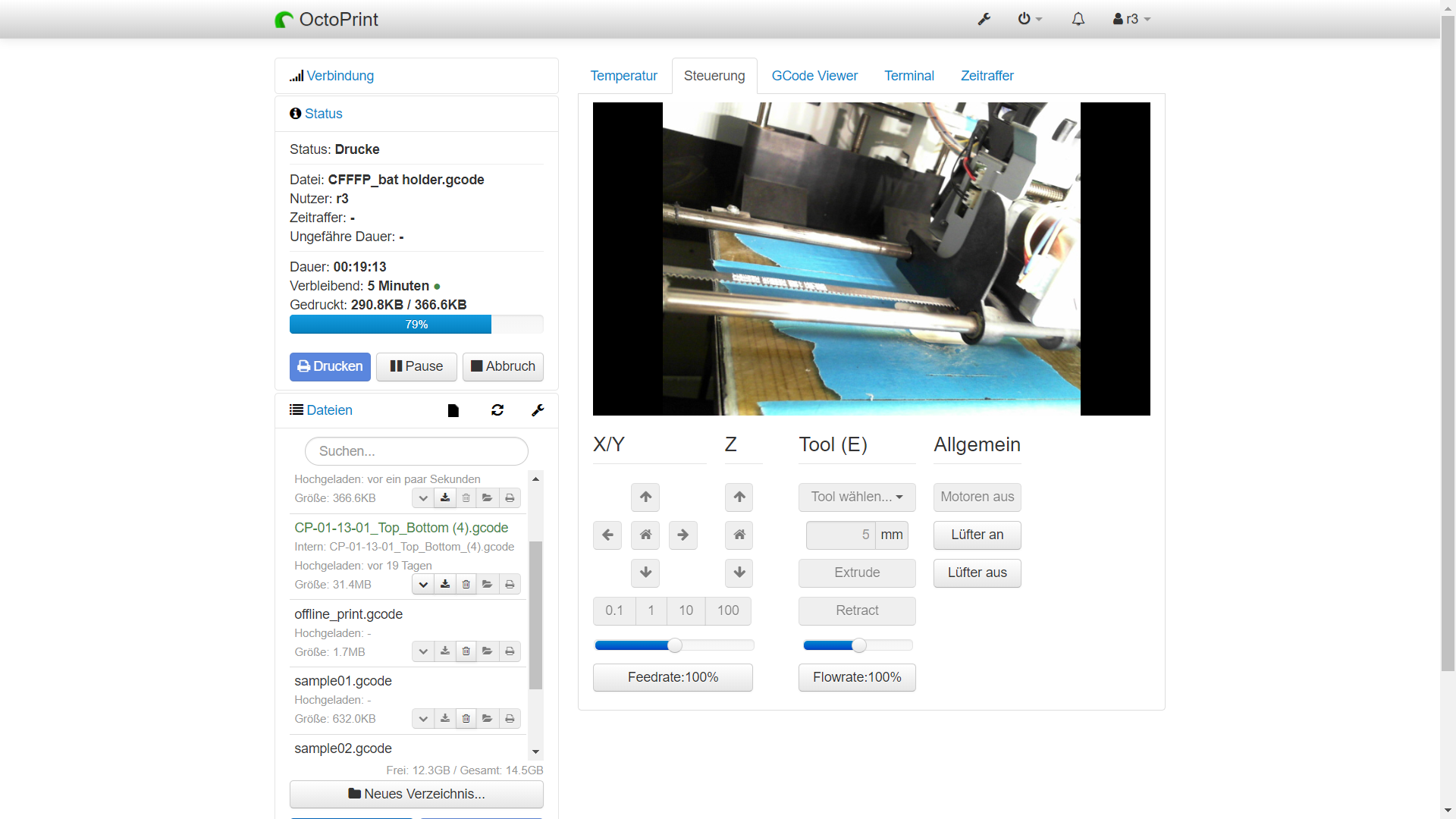Click the document filter icon in Dateien panel
Screen dimensions: 1456x819
pyautogui.click(x=453, y=410)
